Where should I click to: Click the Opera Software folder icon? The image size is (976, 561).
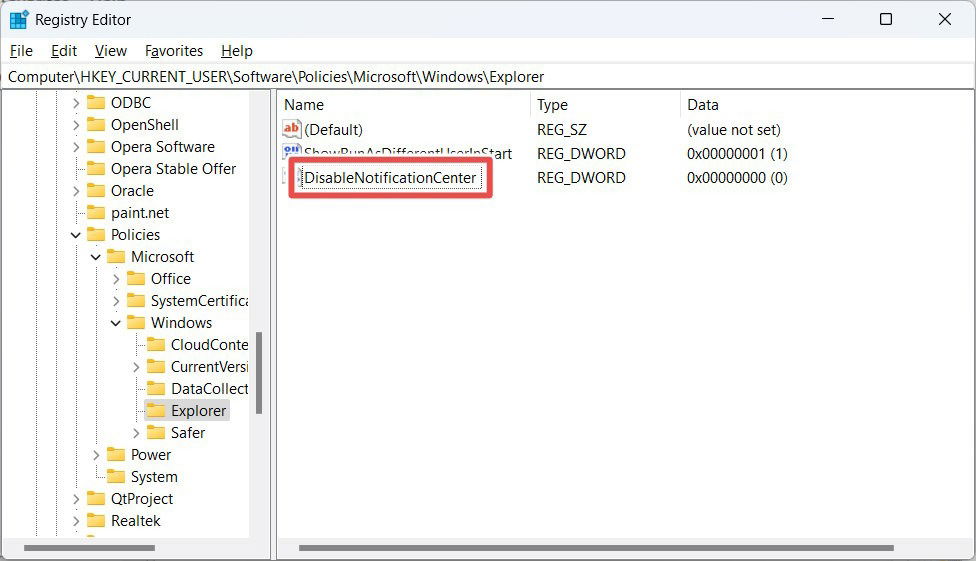(96, 147)
